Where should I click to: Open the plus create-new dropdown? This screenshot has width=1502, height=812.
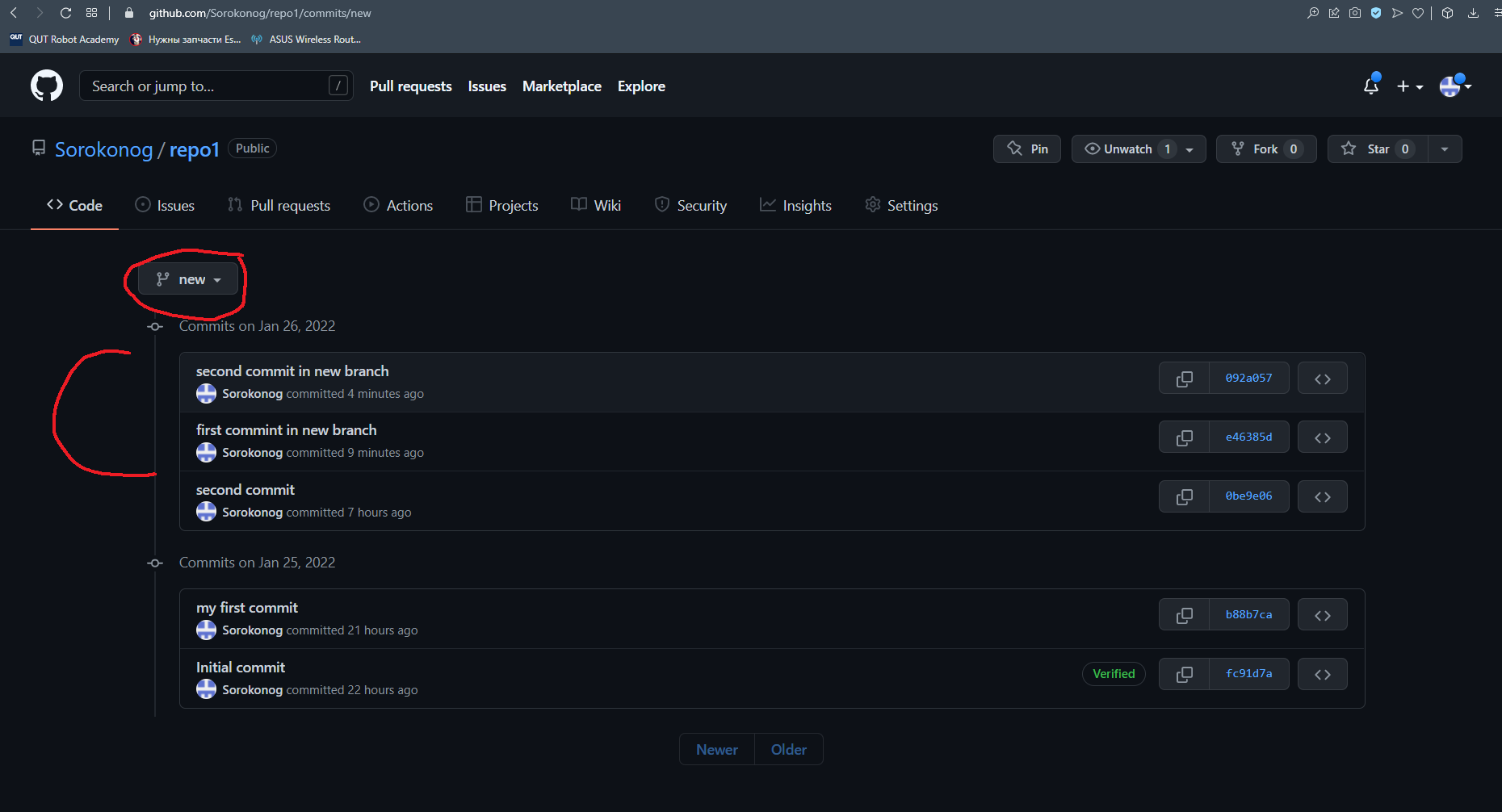tap(1409, 86)
